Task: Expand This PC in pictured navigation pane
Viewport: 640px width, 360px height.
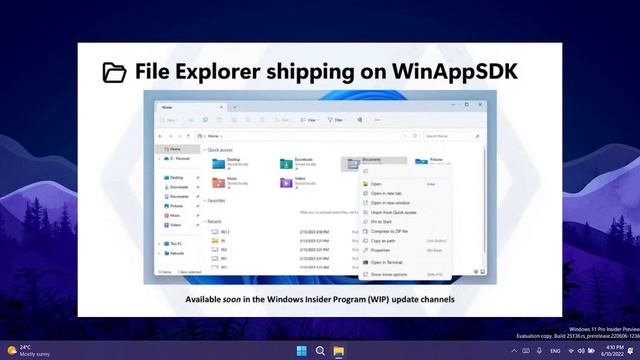Action: pos(160,244)
